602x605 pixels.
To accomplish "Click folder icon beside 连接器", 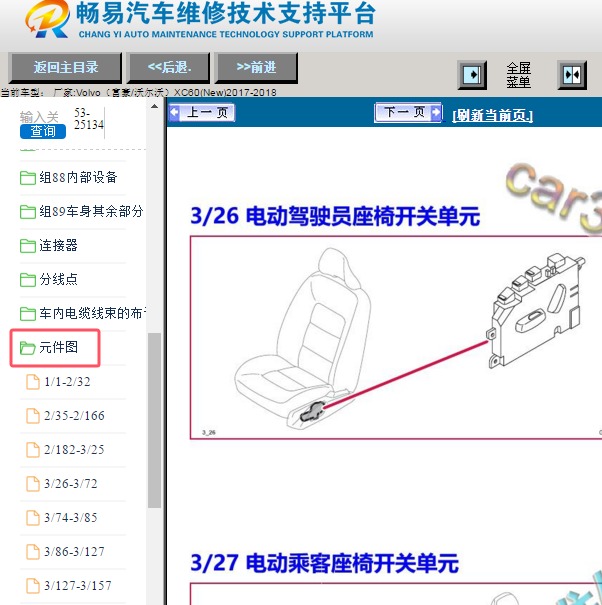I will tap(28, 246).
